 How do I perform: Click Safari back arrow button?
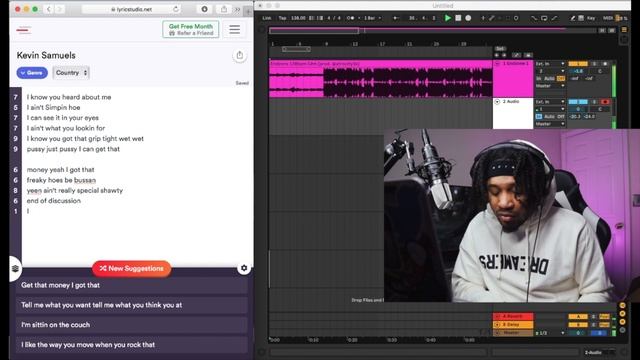click(x=48, y=9)
